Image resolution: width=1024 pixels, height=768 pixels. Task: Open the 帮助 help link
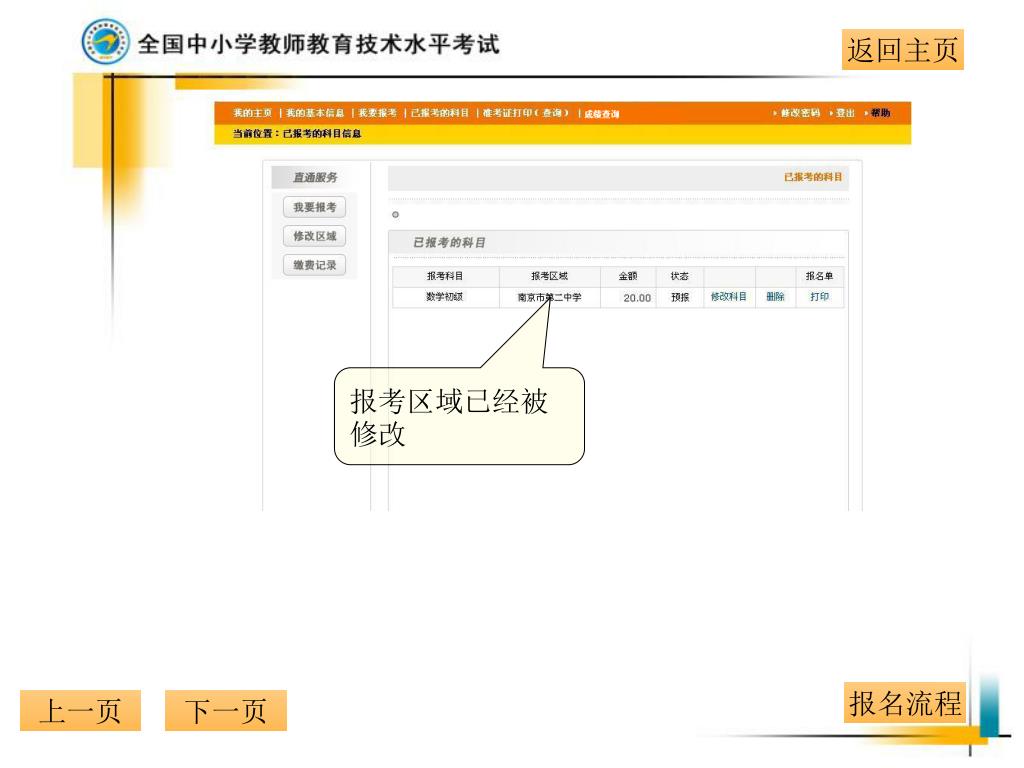pos(878,113)
